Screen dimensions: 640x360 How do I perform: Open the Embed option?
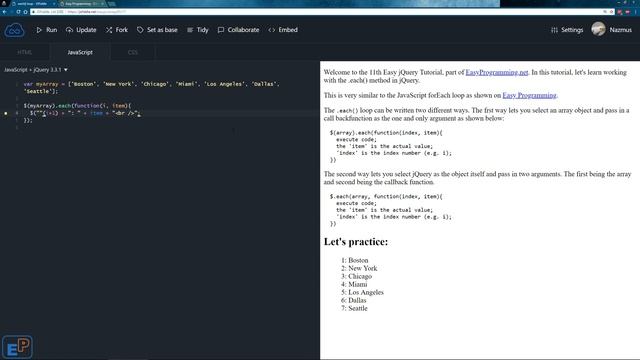283,30
